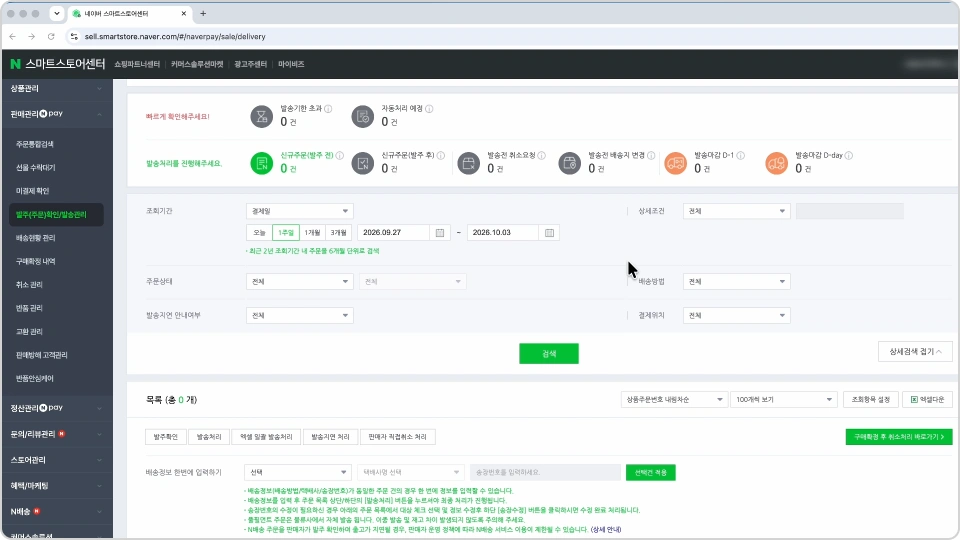Click the green 검색 button
Screen dimensions: 960x540
[549, 354]
